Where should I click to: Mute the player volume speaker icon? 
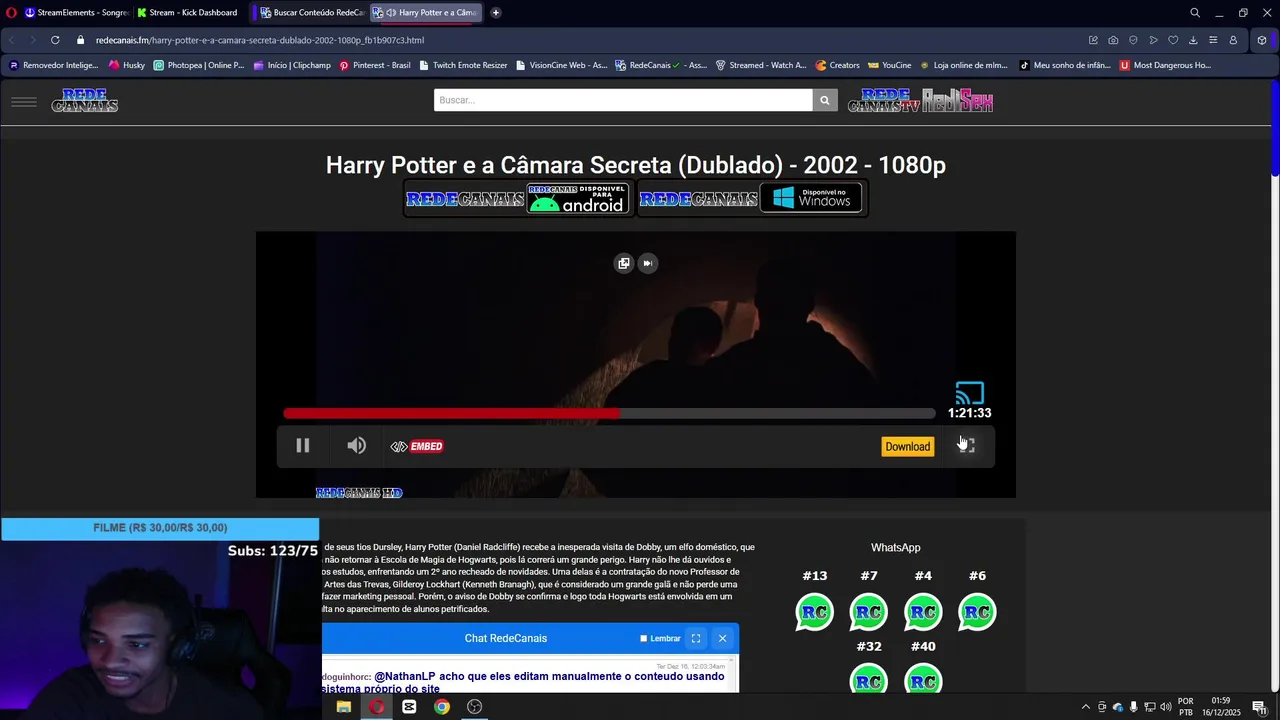click(357, 446)
